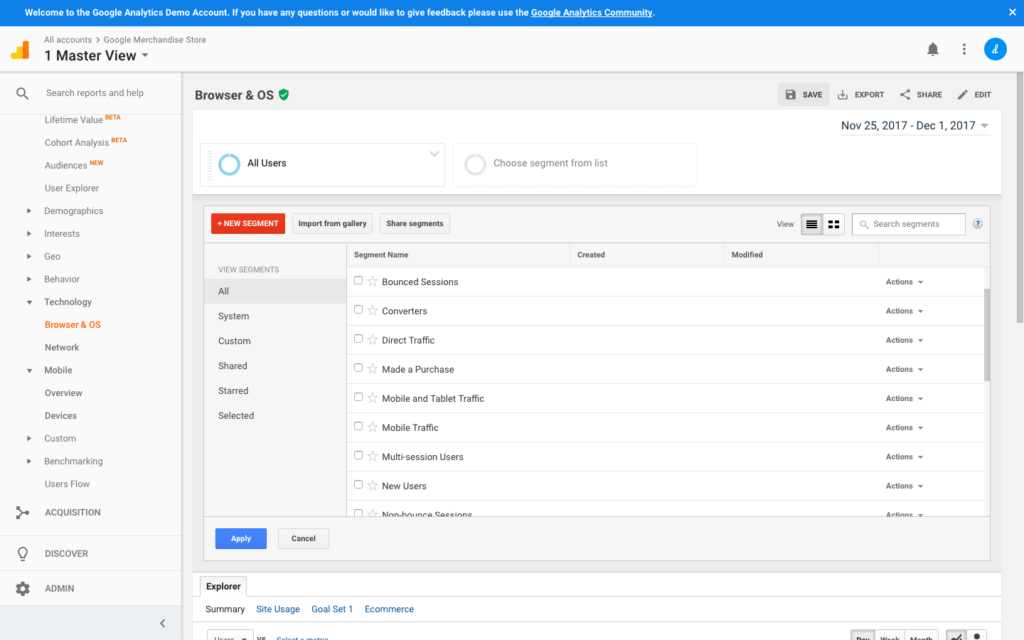Tick the Direct Traffic checkbox
Viewport: 1024px width, 640px height.
click(x=359, y=339)
